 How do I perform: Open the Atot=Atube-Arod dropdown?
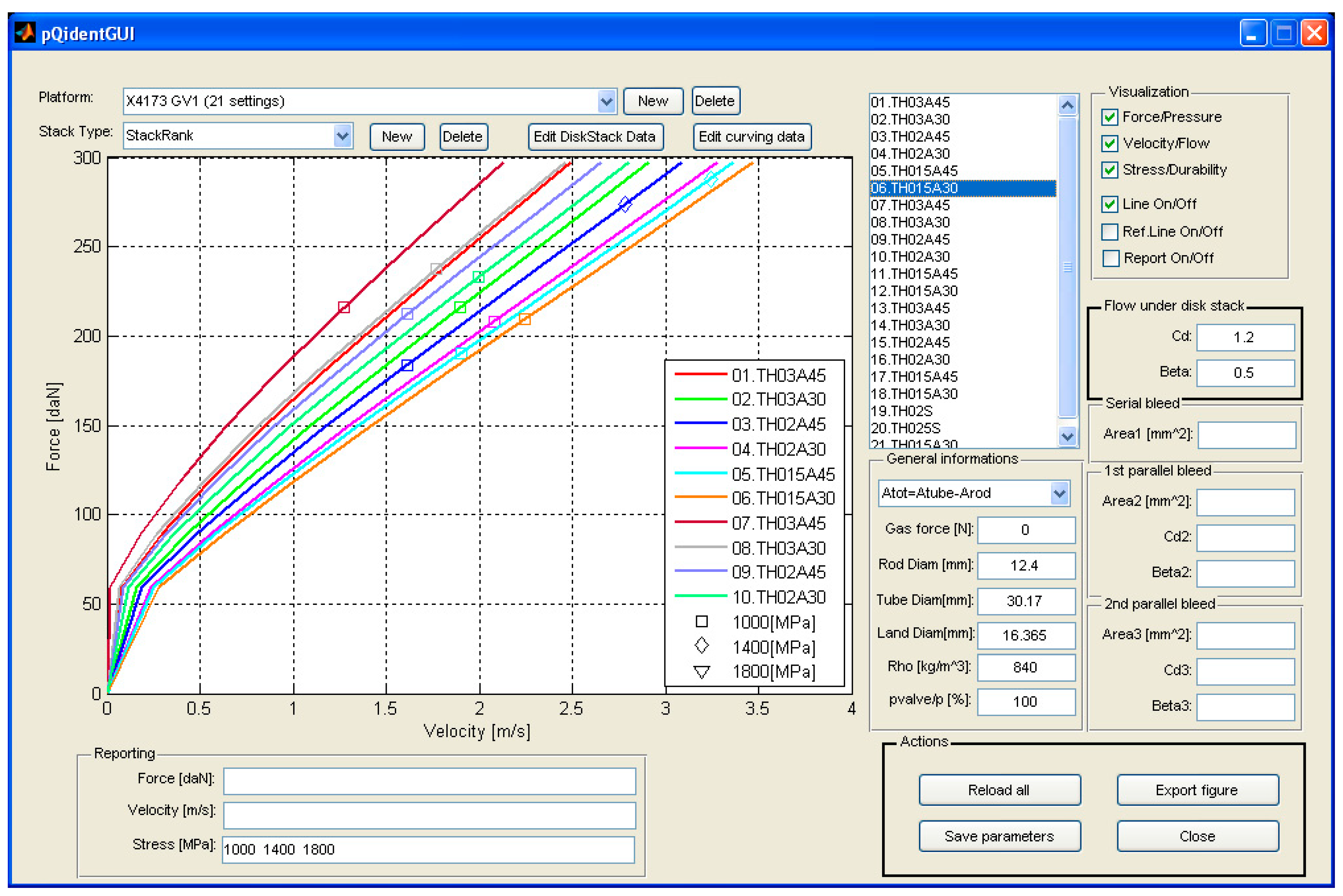[1059, 493]
